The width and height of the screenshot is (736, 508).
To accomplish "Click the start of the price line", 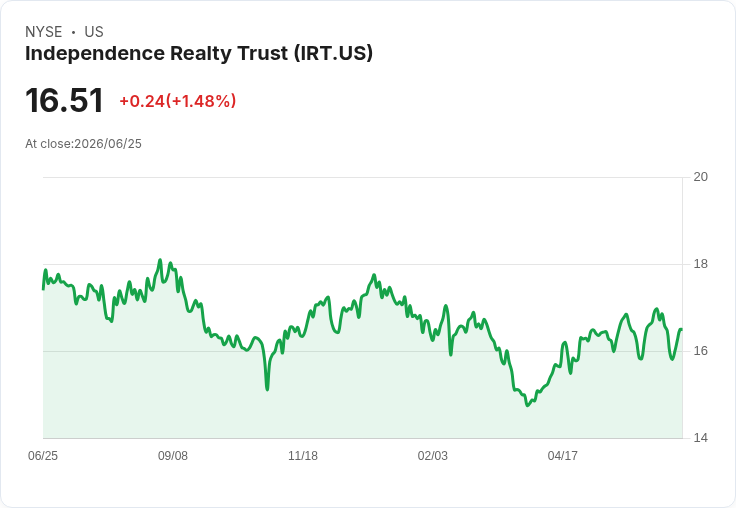I will [x=44, y=289].
